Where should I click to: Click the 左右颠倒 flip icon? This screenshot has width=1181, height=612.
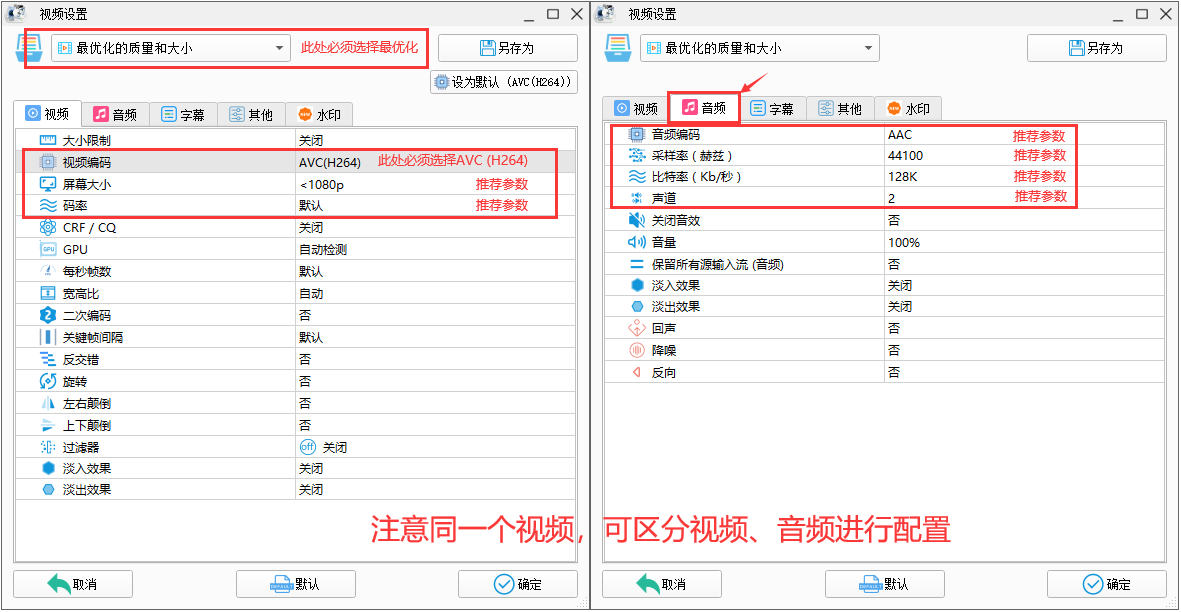click(x=48, y=403)
